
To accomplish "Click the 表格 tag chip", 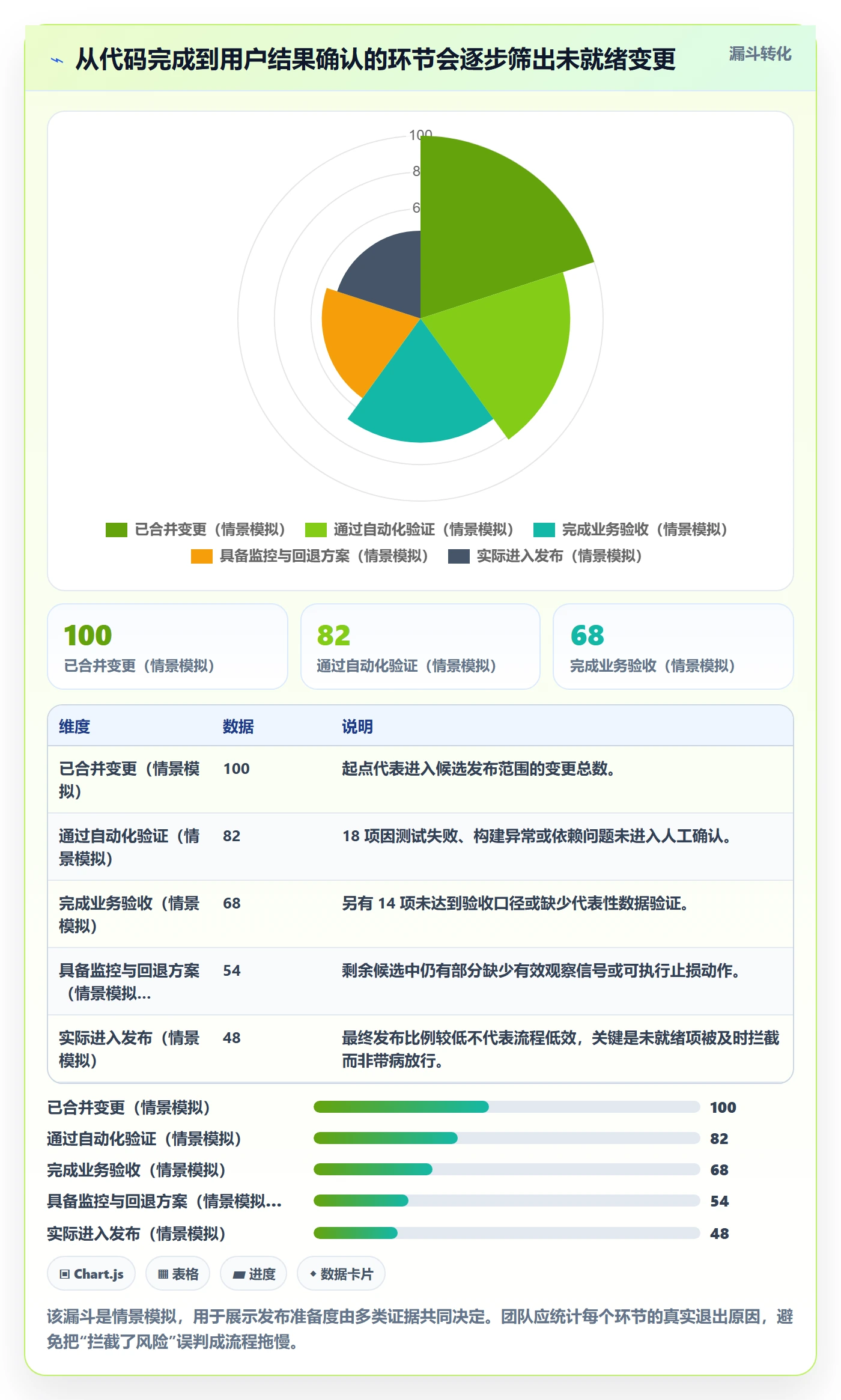I will [178, 1274].
